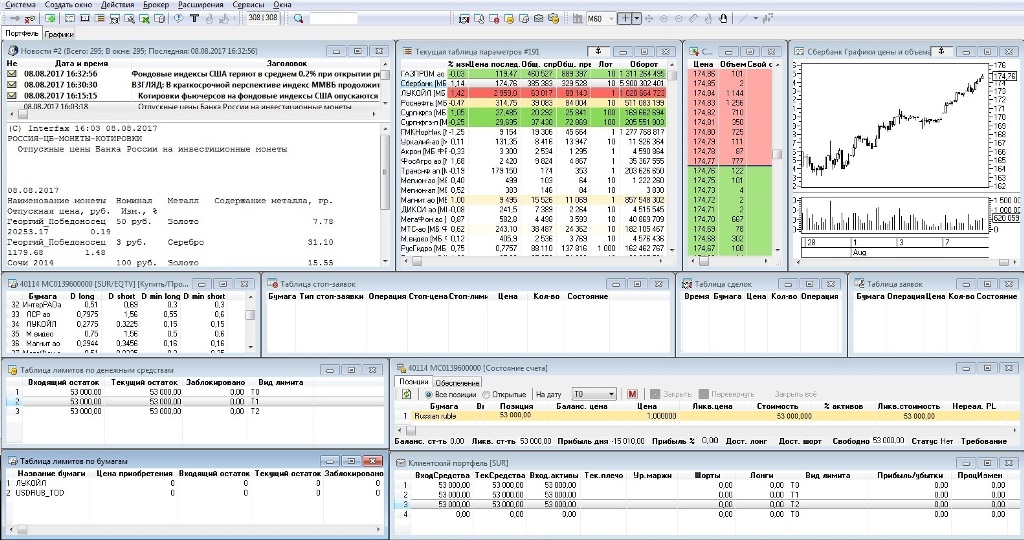1024x540 pixels.
Task: Click the Роснефть row in parameters table
Action: tap(532, 103)
